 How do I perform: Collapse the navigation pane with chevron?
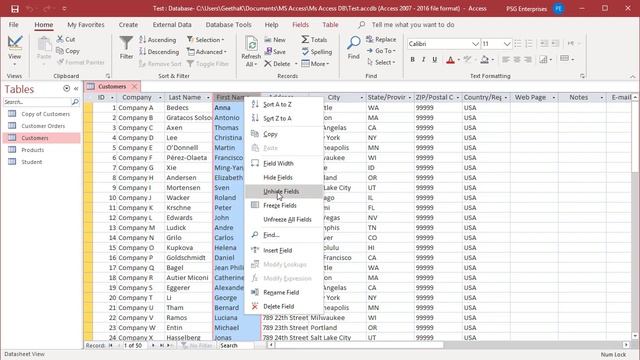pyautogui.click(x=76, y=89)
